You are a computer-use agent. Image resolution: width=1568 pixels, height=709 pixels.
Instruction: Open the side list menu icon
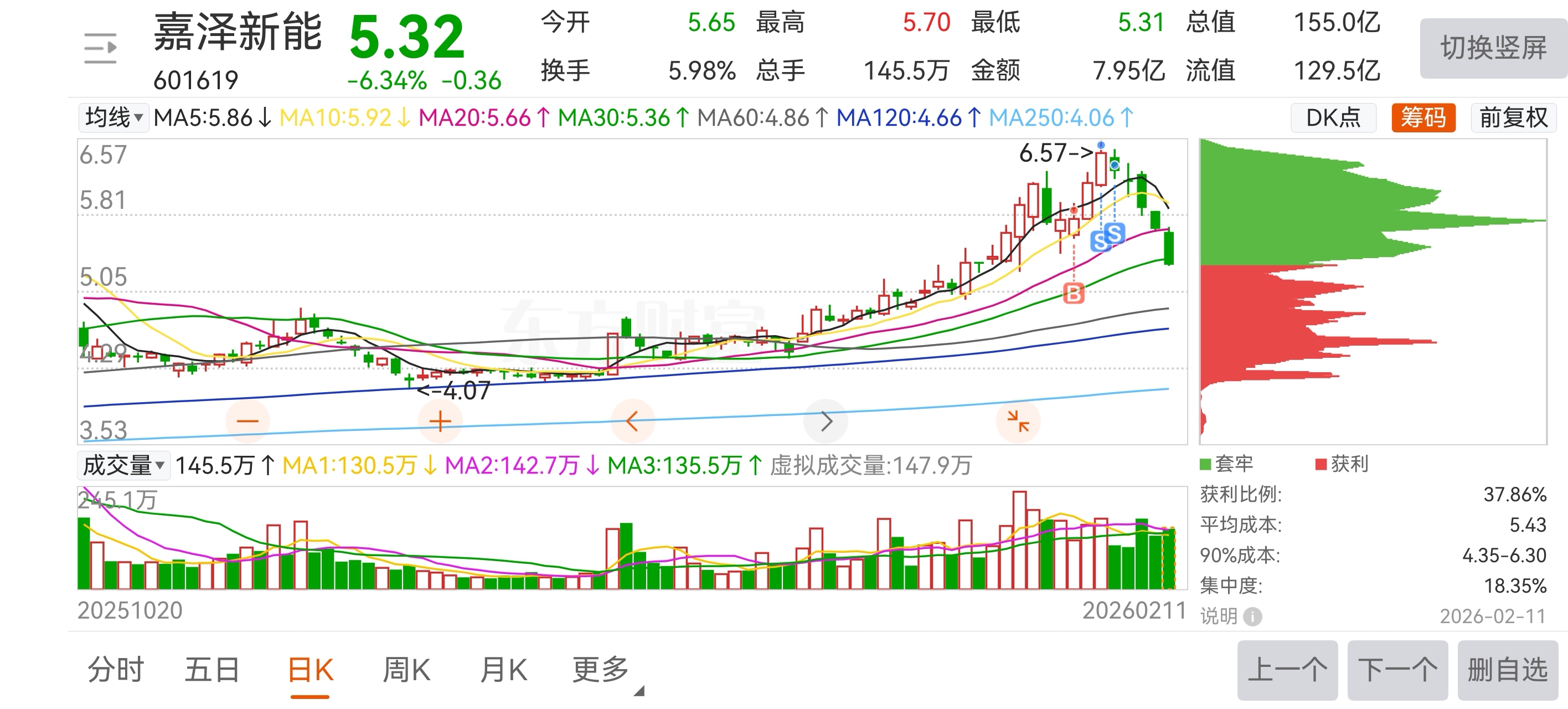(x=100, y=48)
